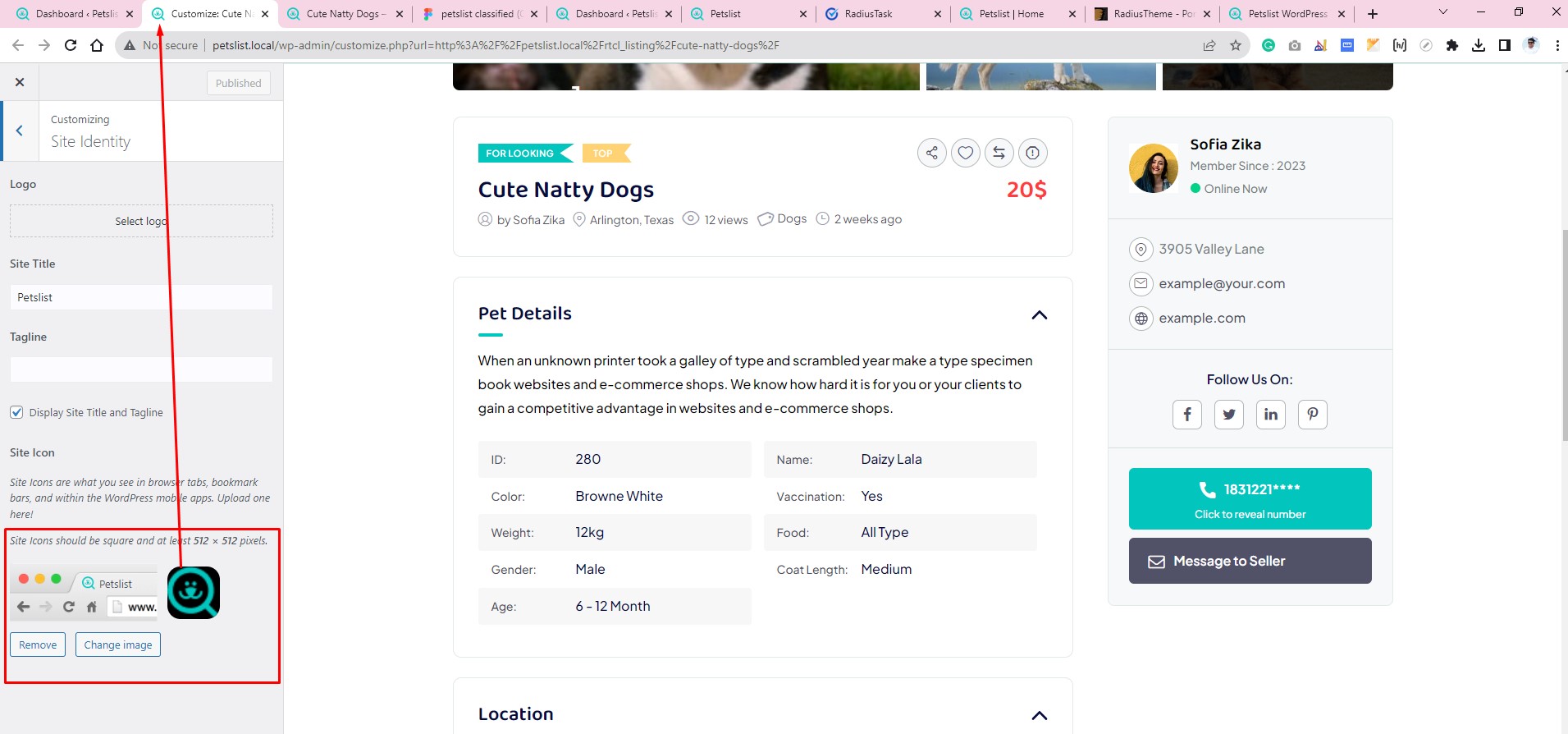
Task: Open seller's Pinterest profile icon
Action: click(x=1313, y=415)
